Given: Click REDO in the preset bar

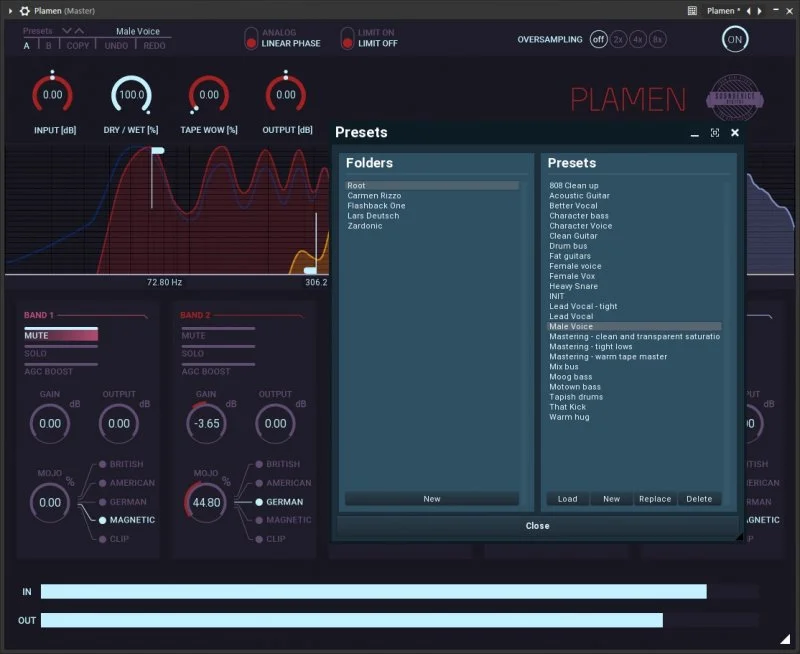Looking at the screenshot, I should 154,46.
